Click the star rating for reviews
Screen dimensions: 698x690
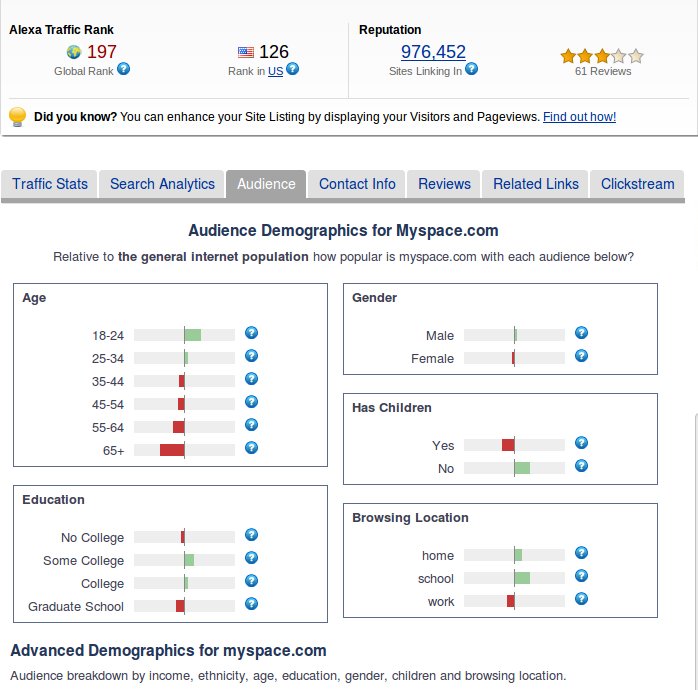(x=602, y=56)
